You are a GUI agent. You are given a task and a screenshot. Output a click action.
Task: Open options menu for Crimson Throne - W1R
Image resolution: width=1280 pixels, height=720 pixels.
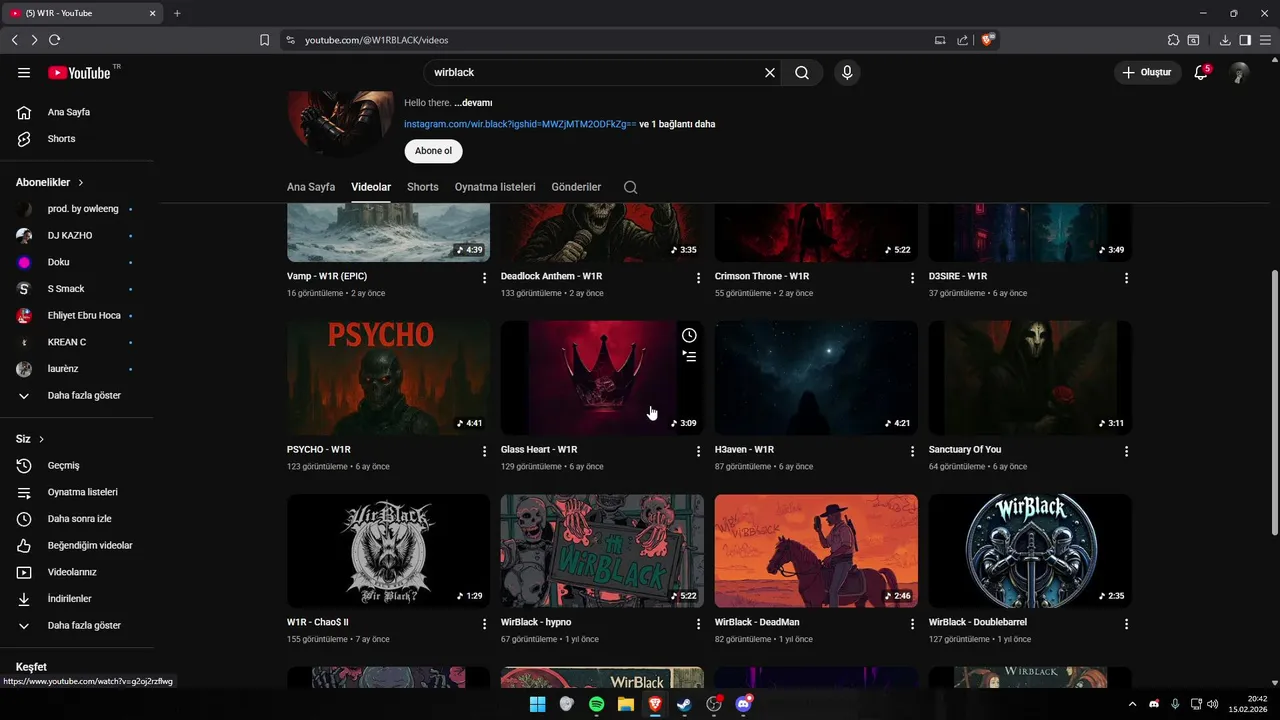tap(912, 278)
